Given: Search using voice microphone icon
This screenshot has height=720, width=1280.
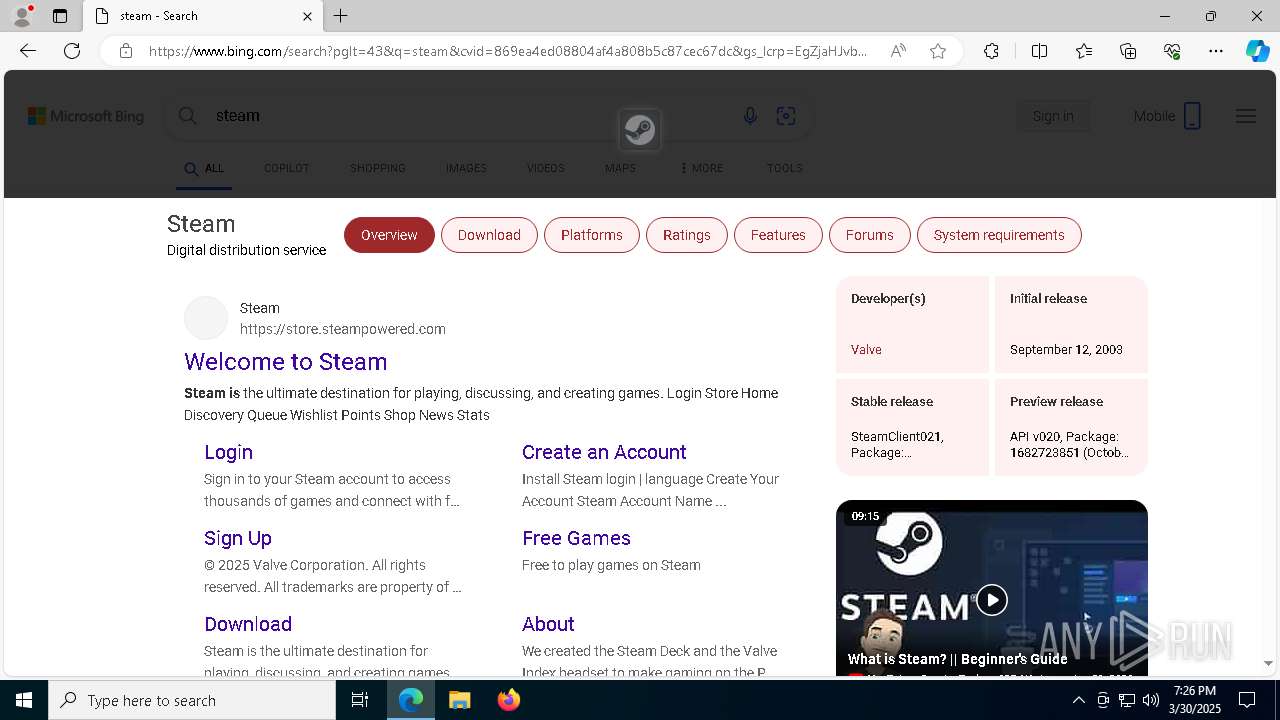Looking at the screenshot, I should click(x=750, y=116).
